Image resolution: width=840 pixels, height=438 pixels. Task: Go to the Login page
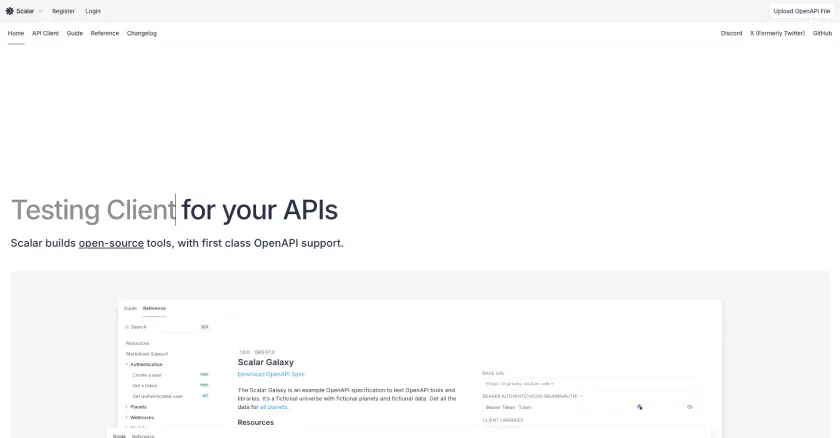point(93,11)
